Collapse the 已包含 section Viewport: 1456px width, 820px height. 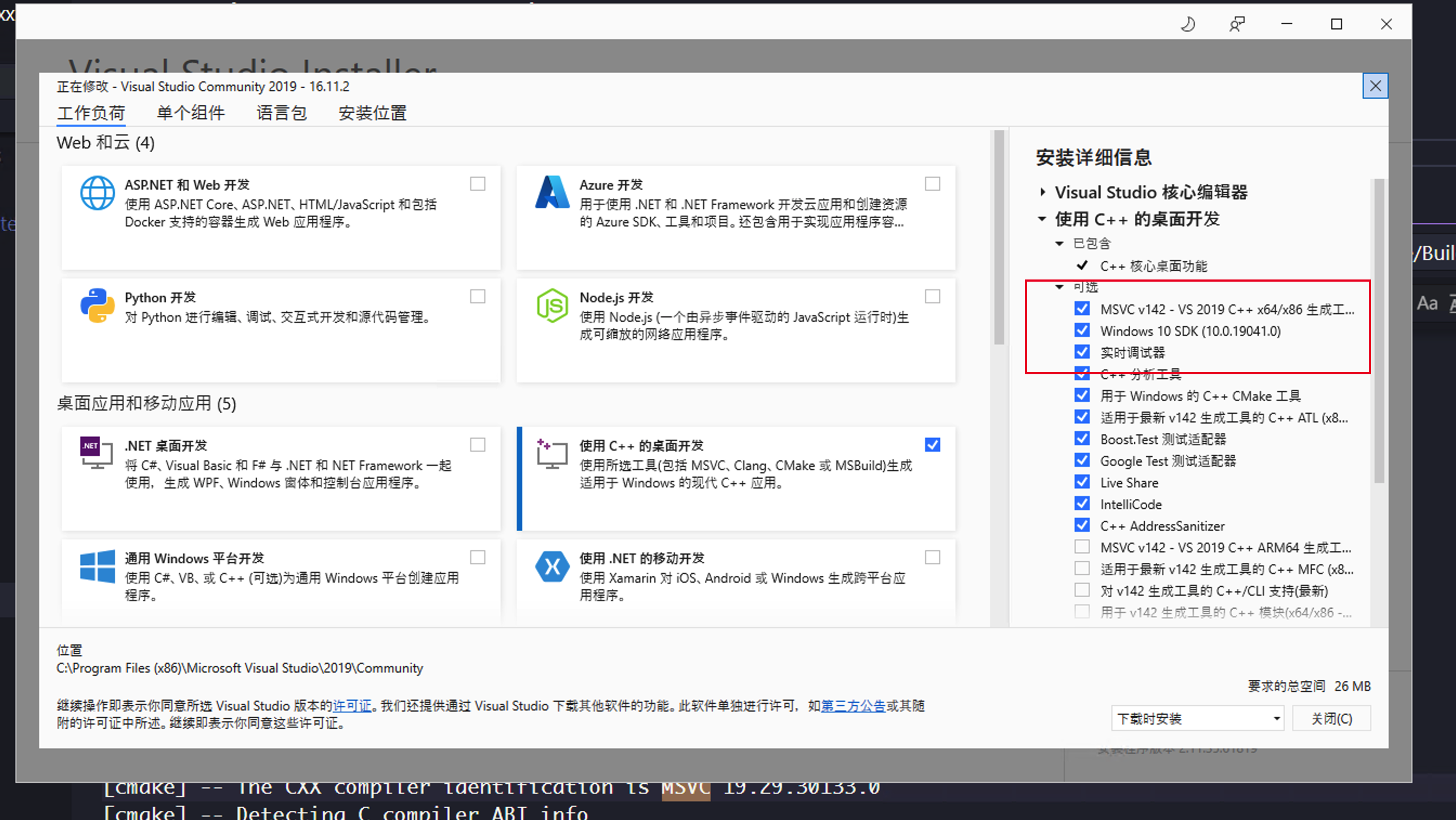(x=1059, y=243)
